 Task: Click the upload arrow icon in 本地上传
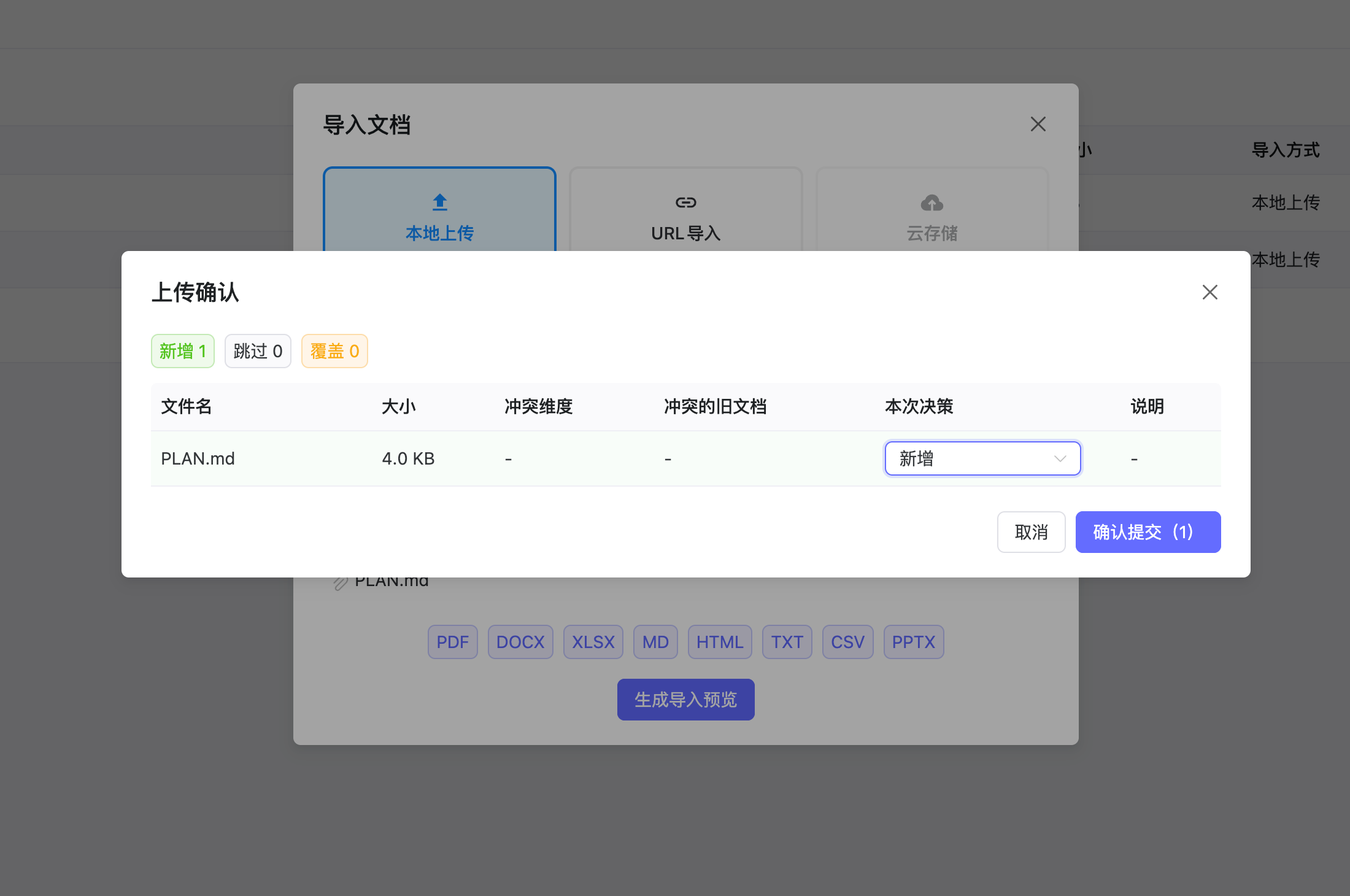[439, 202]
